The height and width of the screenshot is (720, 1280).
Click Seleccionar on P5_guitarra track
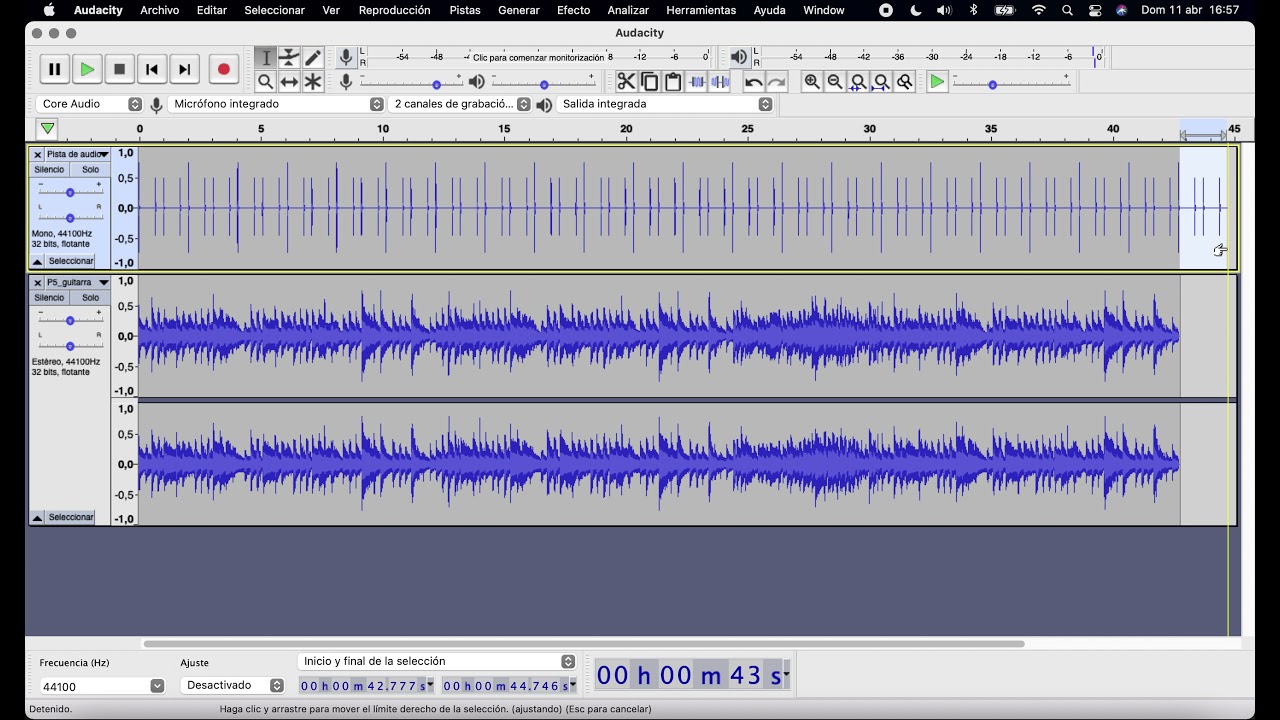(x=71, y=518)
